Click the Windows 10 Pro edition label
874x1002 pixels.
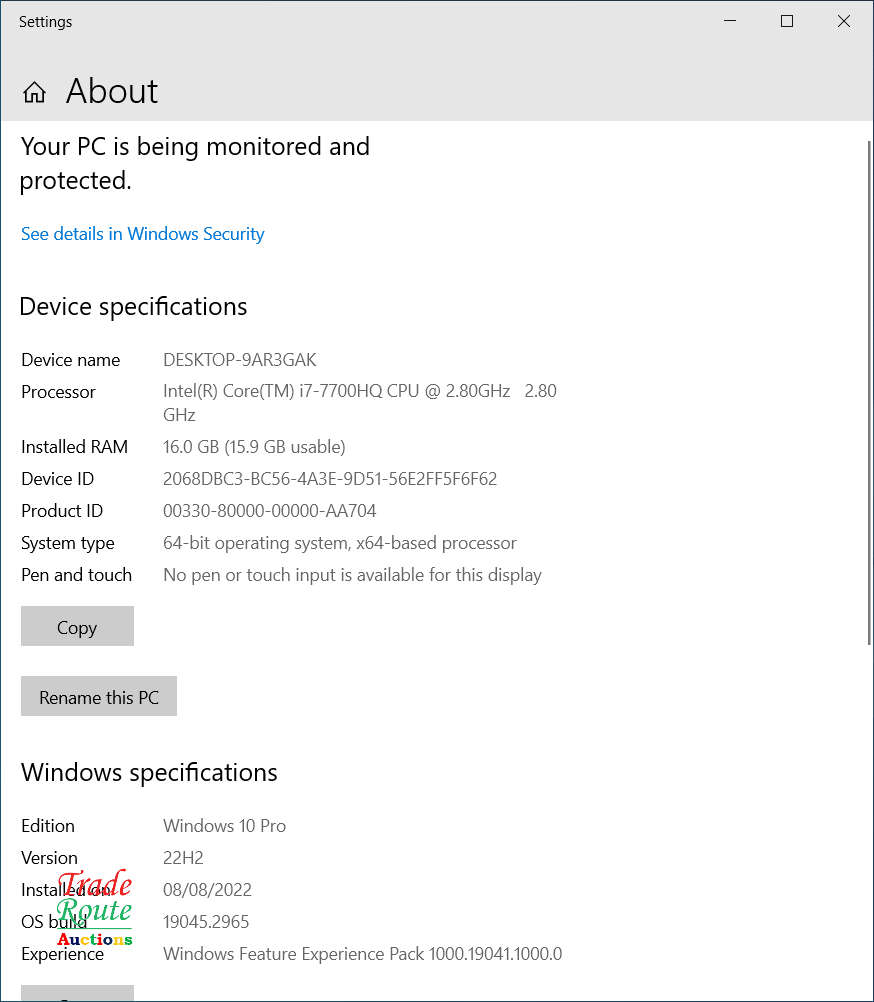pyautogui.click(x=224, y=825)
